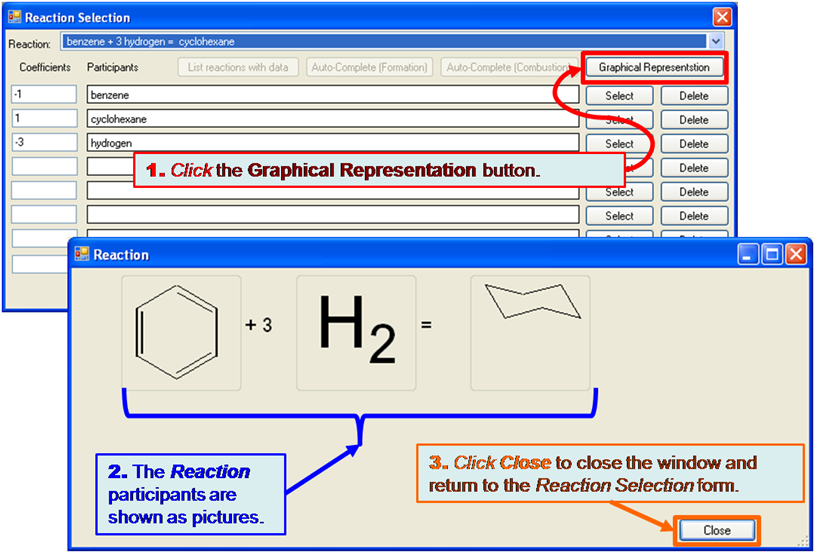Expand the Reaction dropdown list
Viewport: 815px width, 553px height.
(715, 42)
